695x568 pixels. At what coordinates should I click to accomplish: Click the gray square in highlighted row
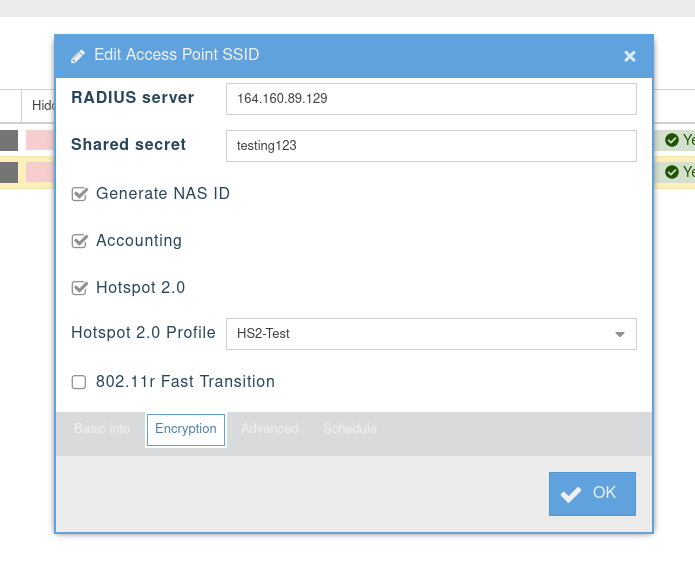(9, 172)
